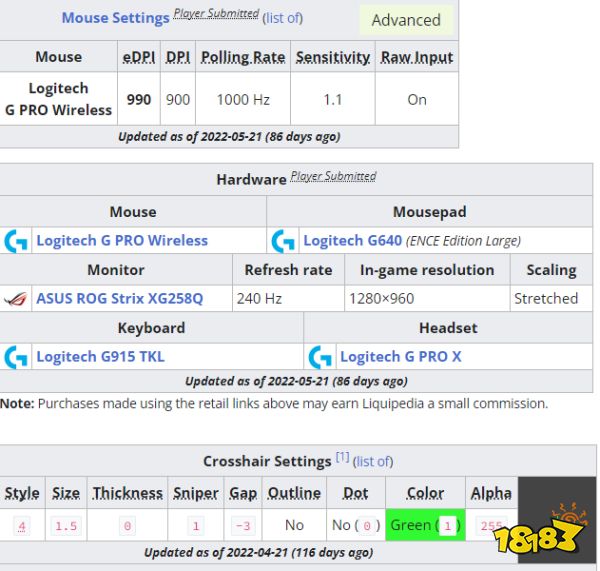
Task: Click Player Submitted label in Mouse Settings
Action: (x=216, y=13)
